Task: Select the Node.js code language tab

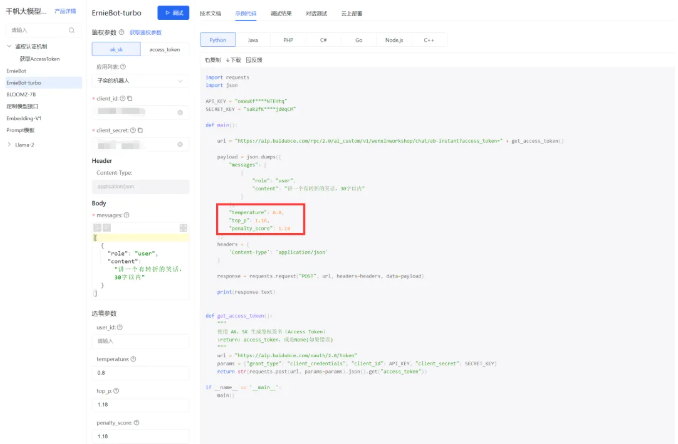Action: tap(394, 40)
